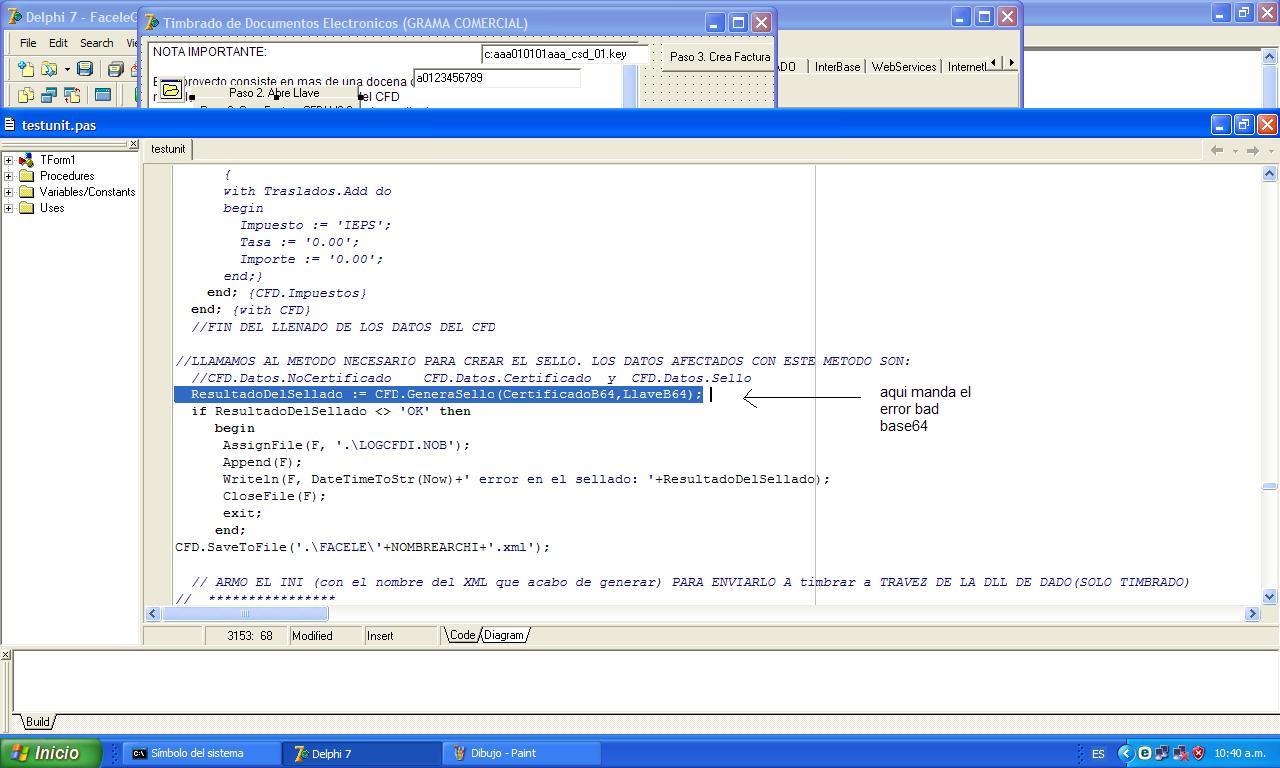Switch to Dibujo - Paint taskbar button
The width and height of the screenshot is (1280, 768).
click(x=523, y=753)
